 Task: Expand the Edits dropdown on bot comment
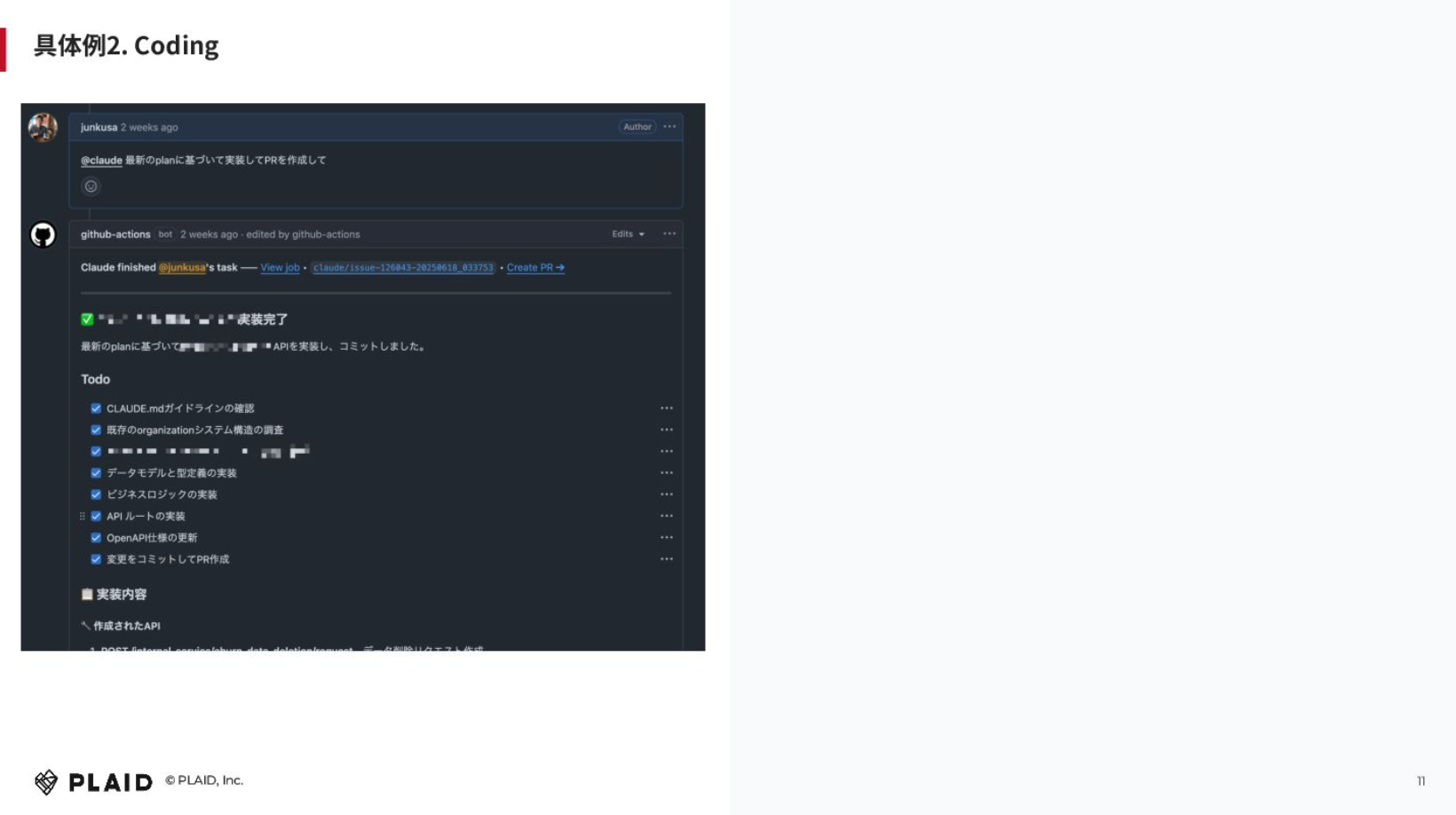(628, 234)
